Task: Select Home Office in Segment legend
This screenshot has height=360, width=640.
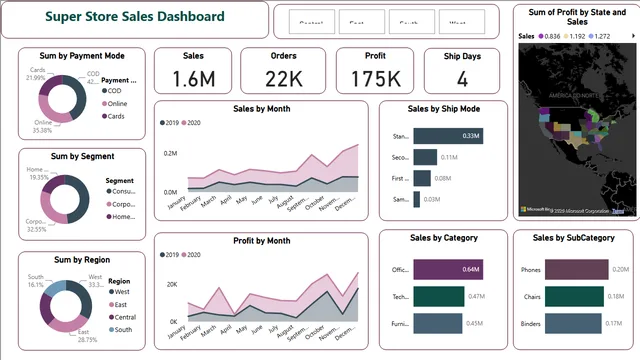Action: [121, 217]
